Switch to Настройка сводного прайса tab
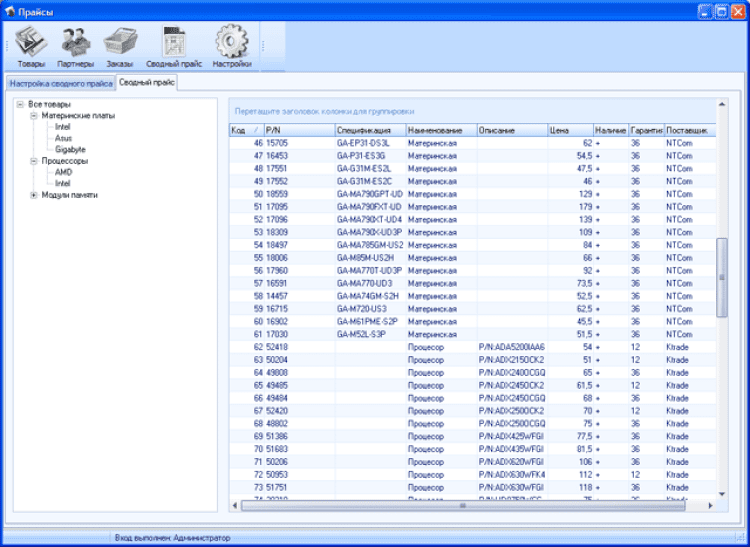 tap(61, 83)
